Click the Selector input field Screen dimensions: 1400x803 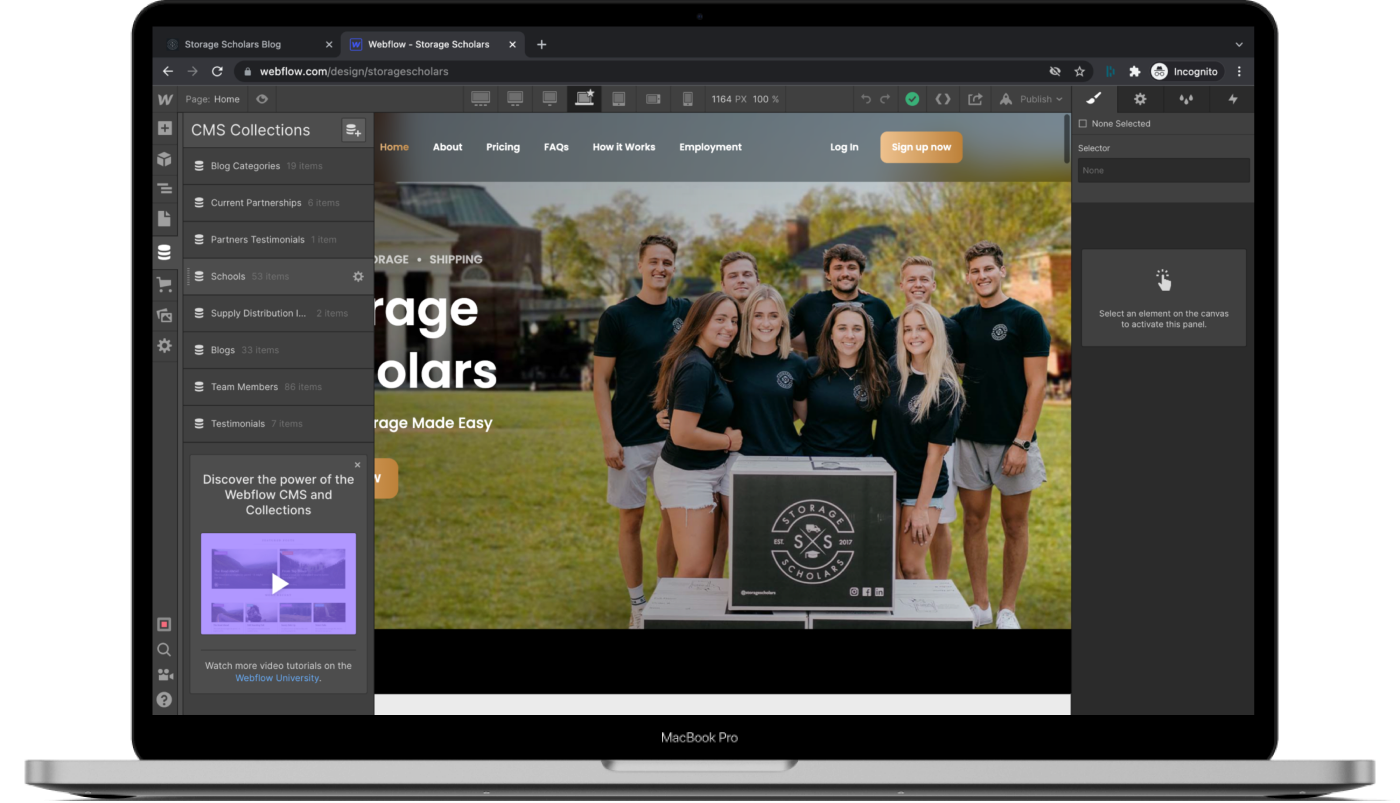[1164, 170]
